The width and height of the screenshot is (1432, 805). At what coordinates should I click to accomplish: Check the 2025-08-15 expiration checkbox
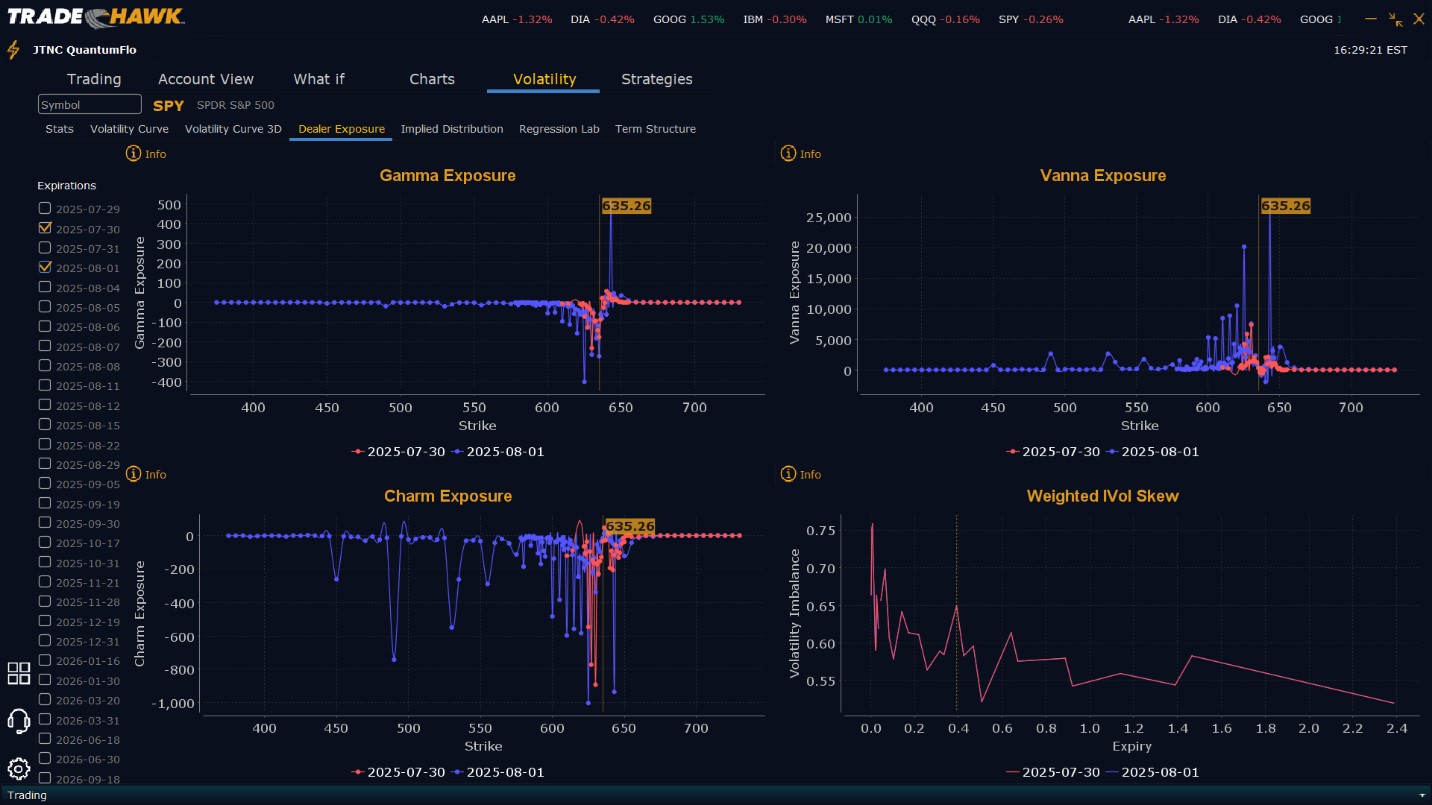(x=44, y=424)
